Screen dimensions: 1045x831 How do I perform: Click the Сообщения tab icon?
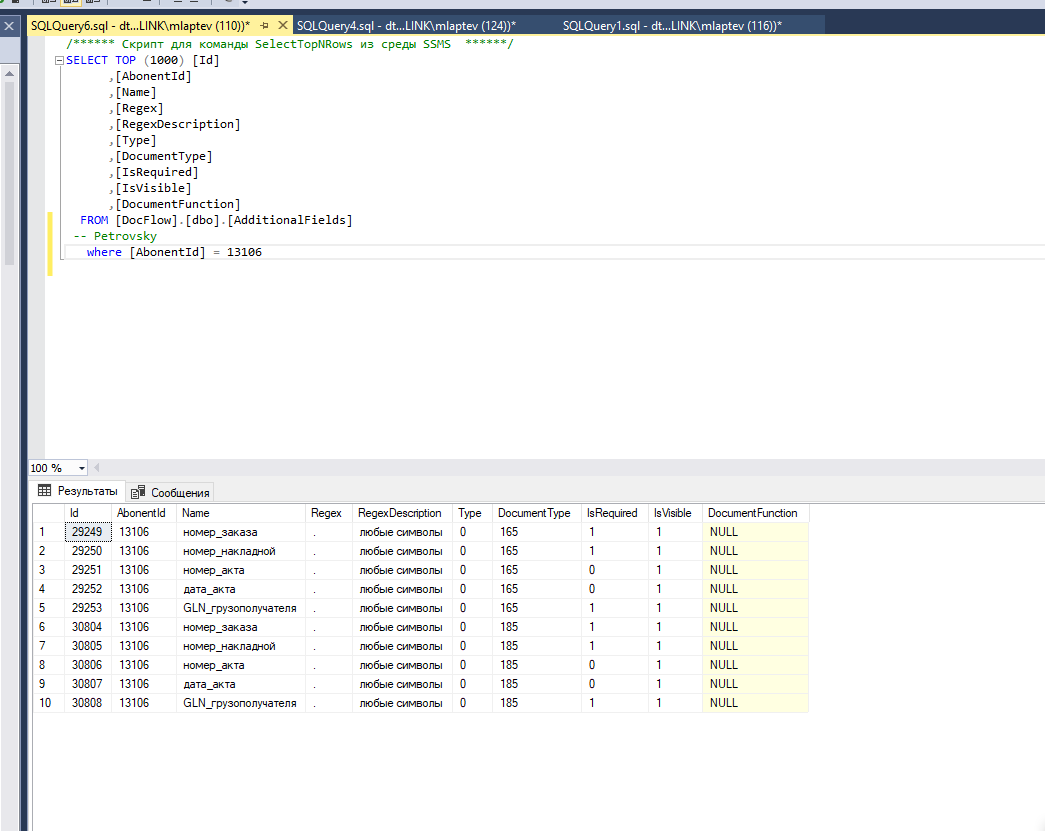coord(138,492)
